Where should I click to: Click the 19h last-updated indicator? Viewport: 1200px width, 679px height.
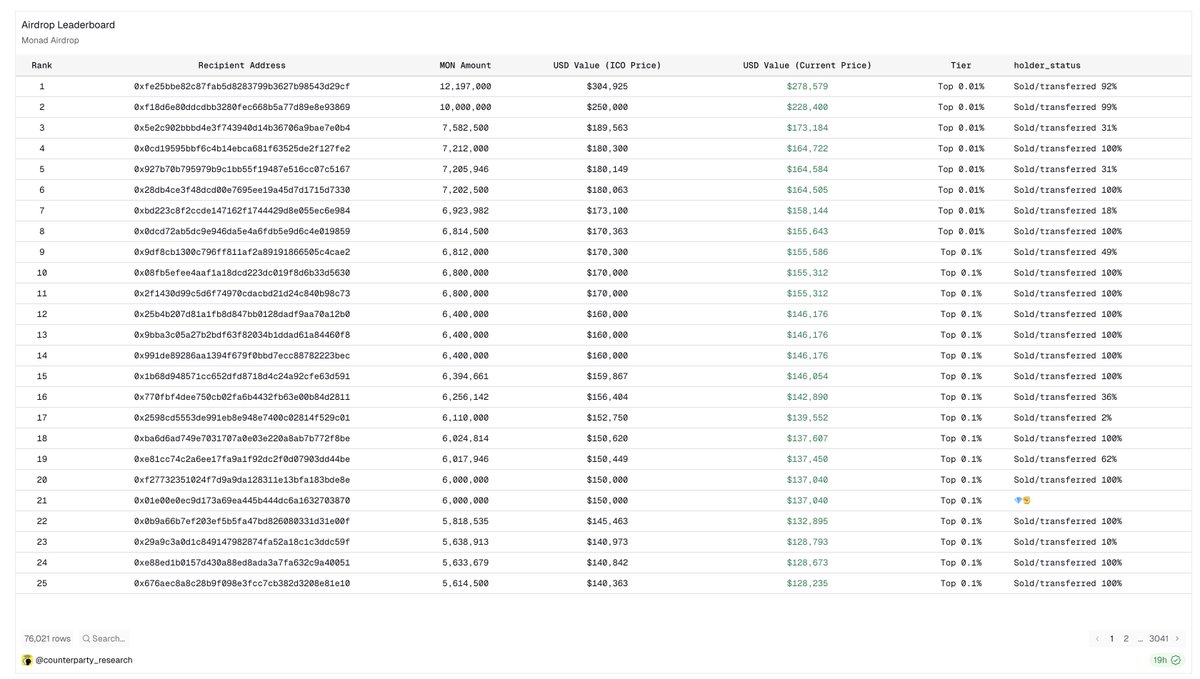[1160, 660]
